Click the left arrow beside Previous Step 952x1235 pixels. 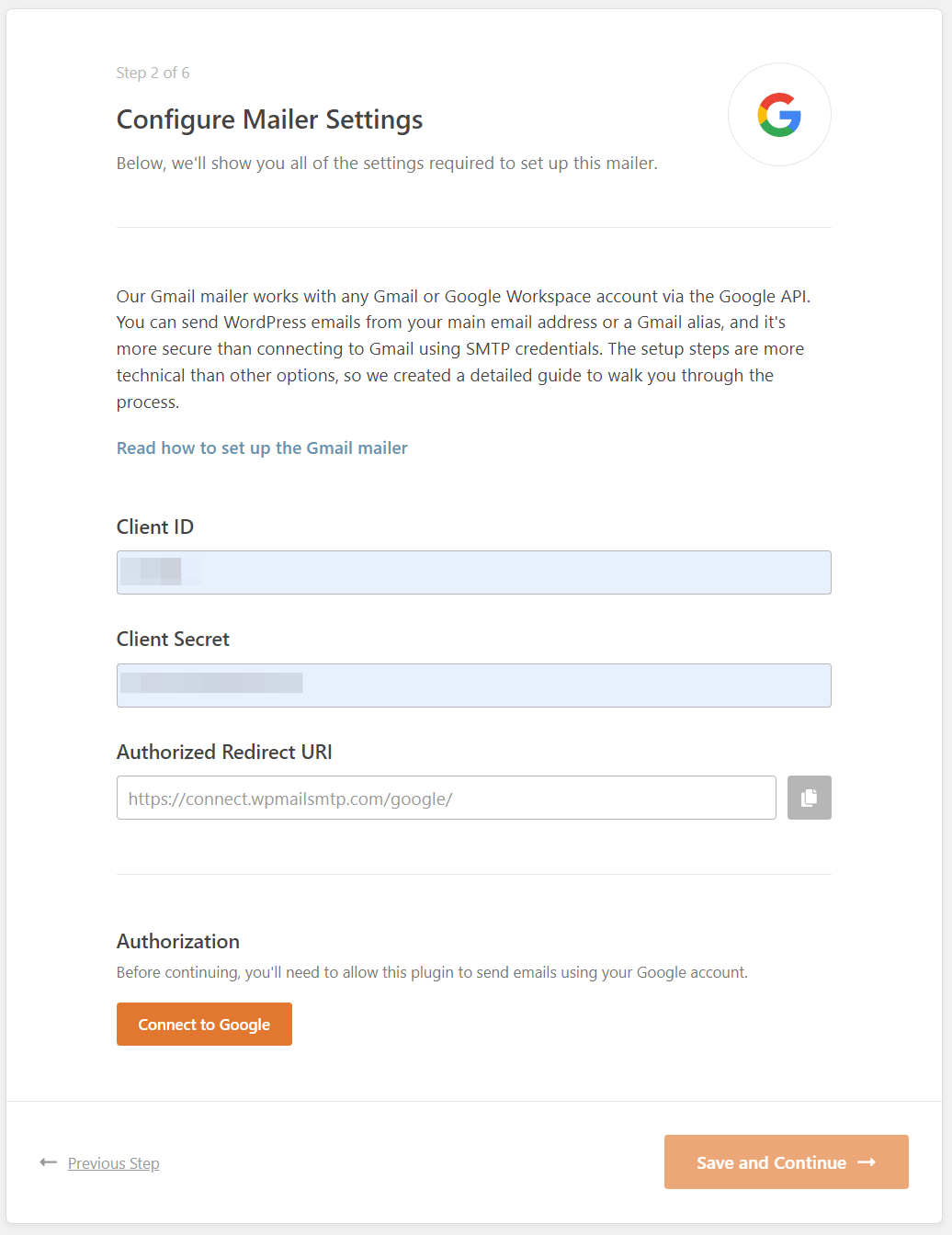(x=48, y=1162)
